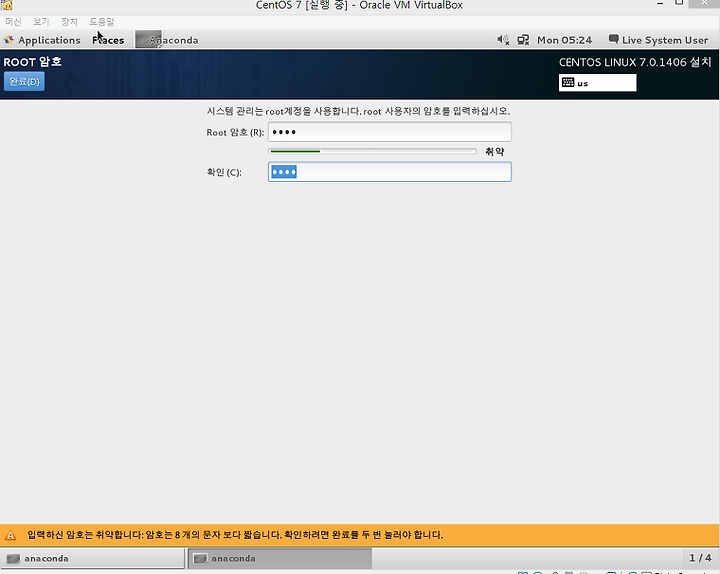This screenshot has height=574, width=720.
Task: Click the Anaconda window button in top panel
Action: pyautogui.click(x=168, y=40)
